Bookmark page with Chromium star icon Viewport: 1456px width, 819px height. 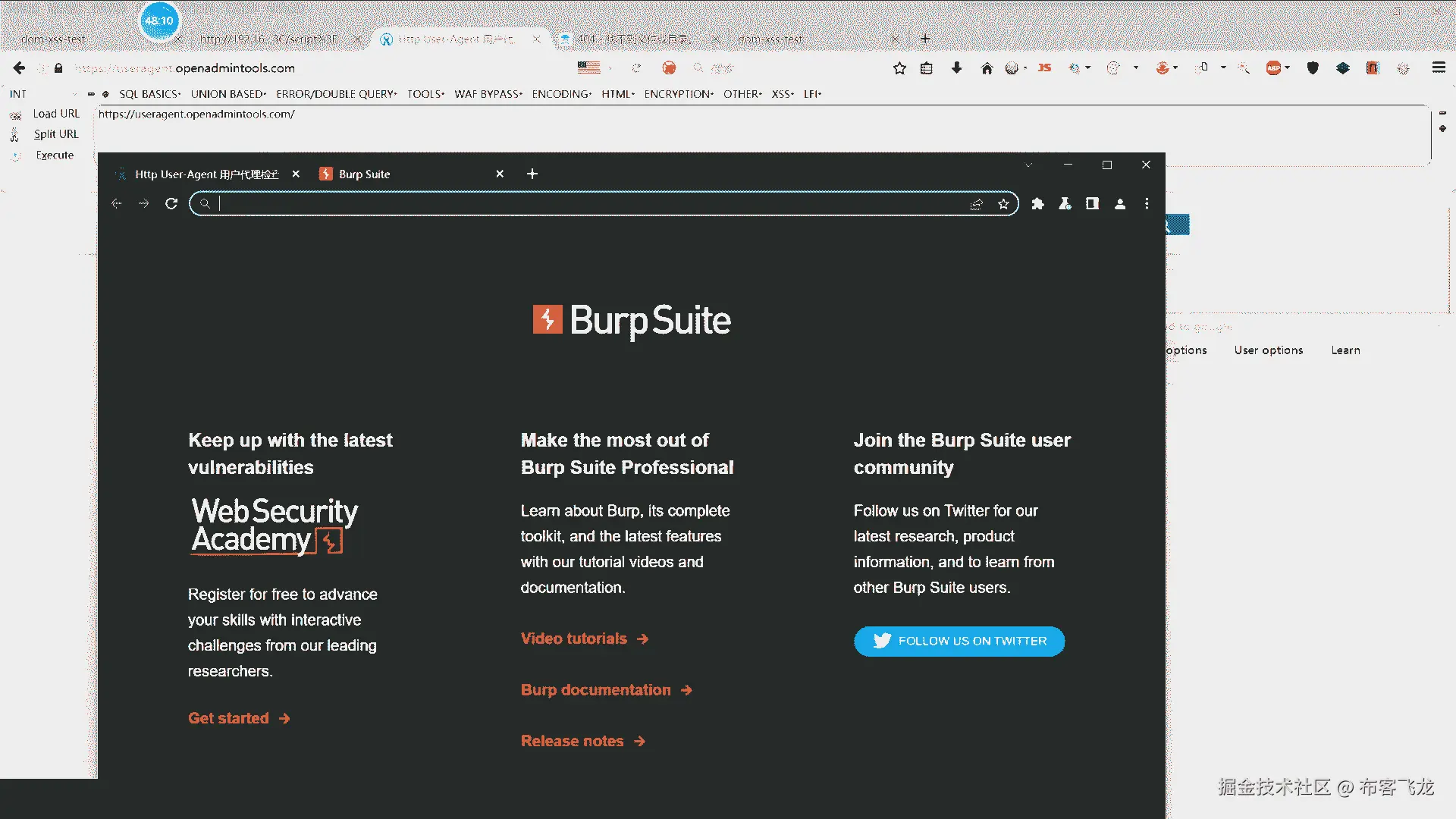tap(1003, 204)
